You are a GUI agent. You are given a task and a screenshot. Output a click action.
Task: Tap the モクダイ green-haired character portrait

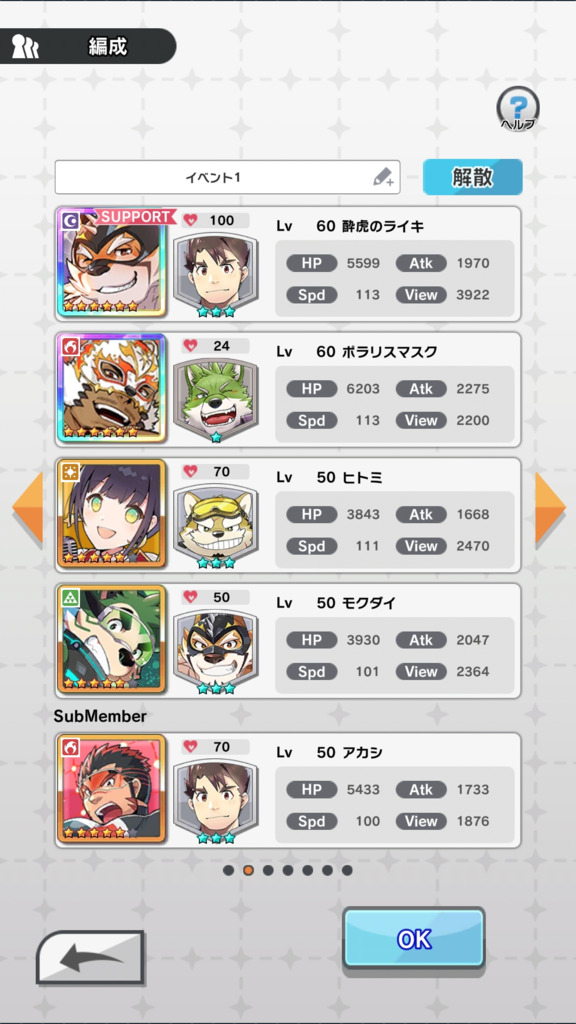point(111,639)
